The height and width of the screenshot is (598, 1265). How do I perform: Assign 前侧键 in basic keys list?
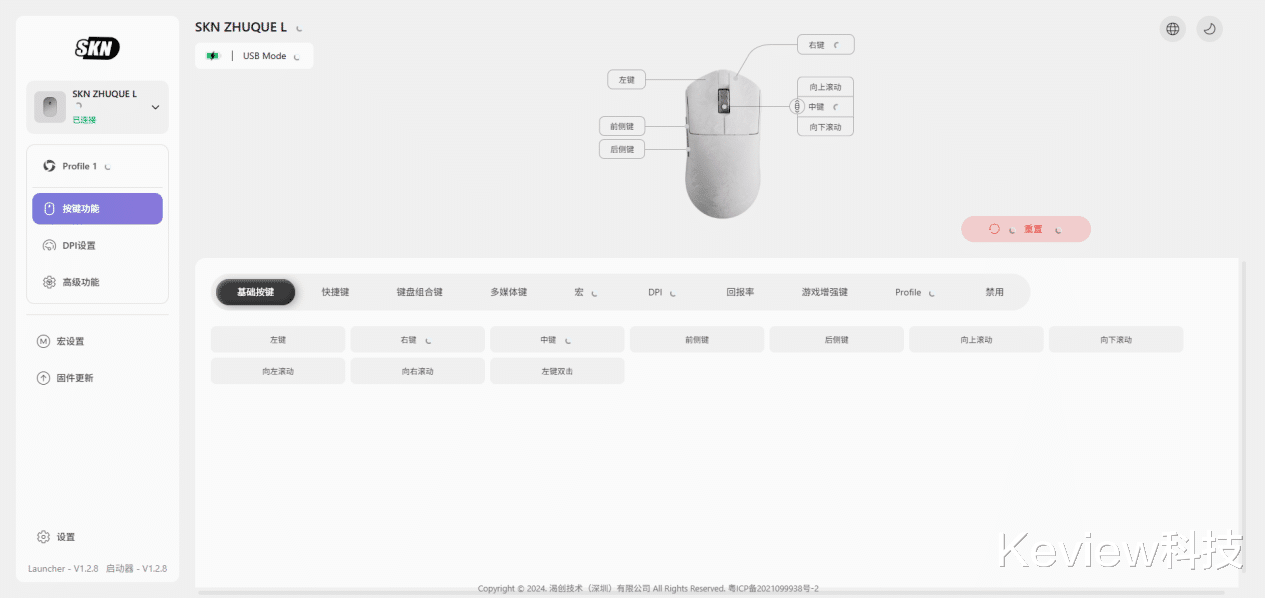(697, 340)
